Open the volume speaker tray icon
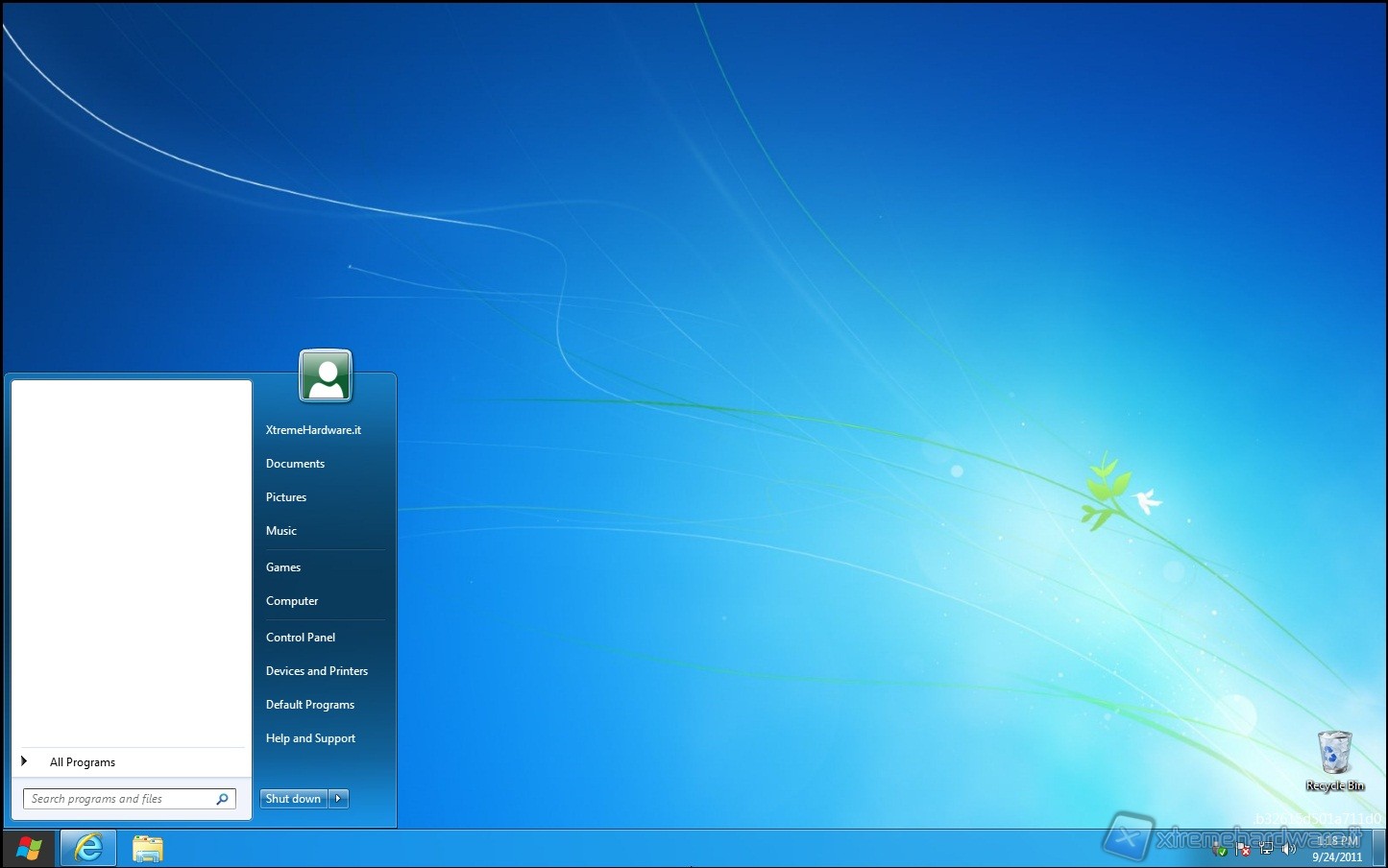The image size is (1388, 868). 1289,850
